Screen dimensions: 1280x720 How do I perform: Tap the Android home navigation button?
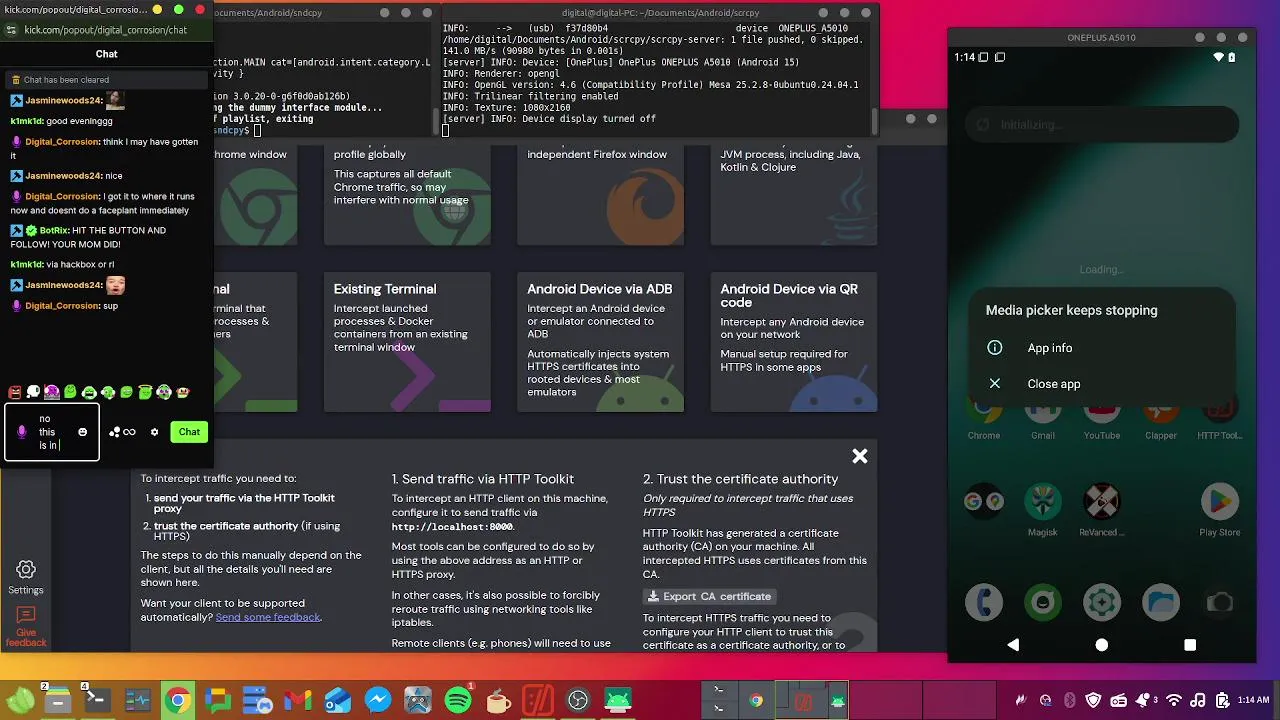coord(1101,645)
